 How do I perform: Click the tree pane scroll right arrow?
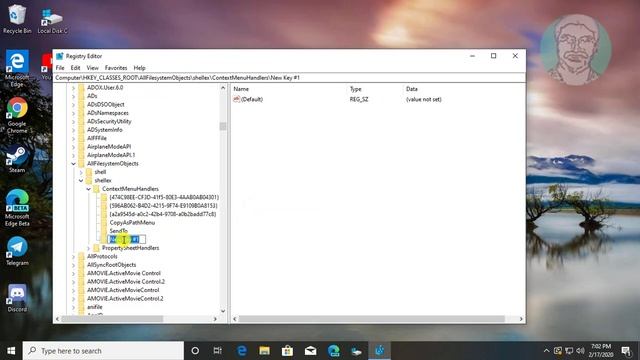215,319
